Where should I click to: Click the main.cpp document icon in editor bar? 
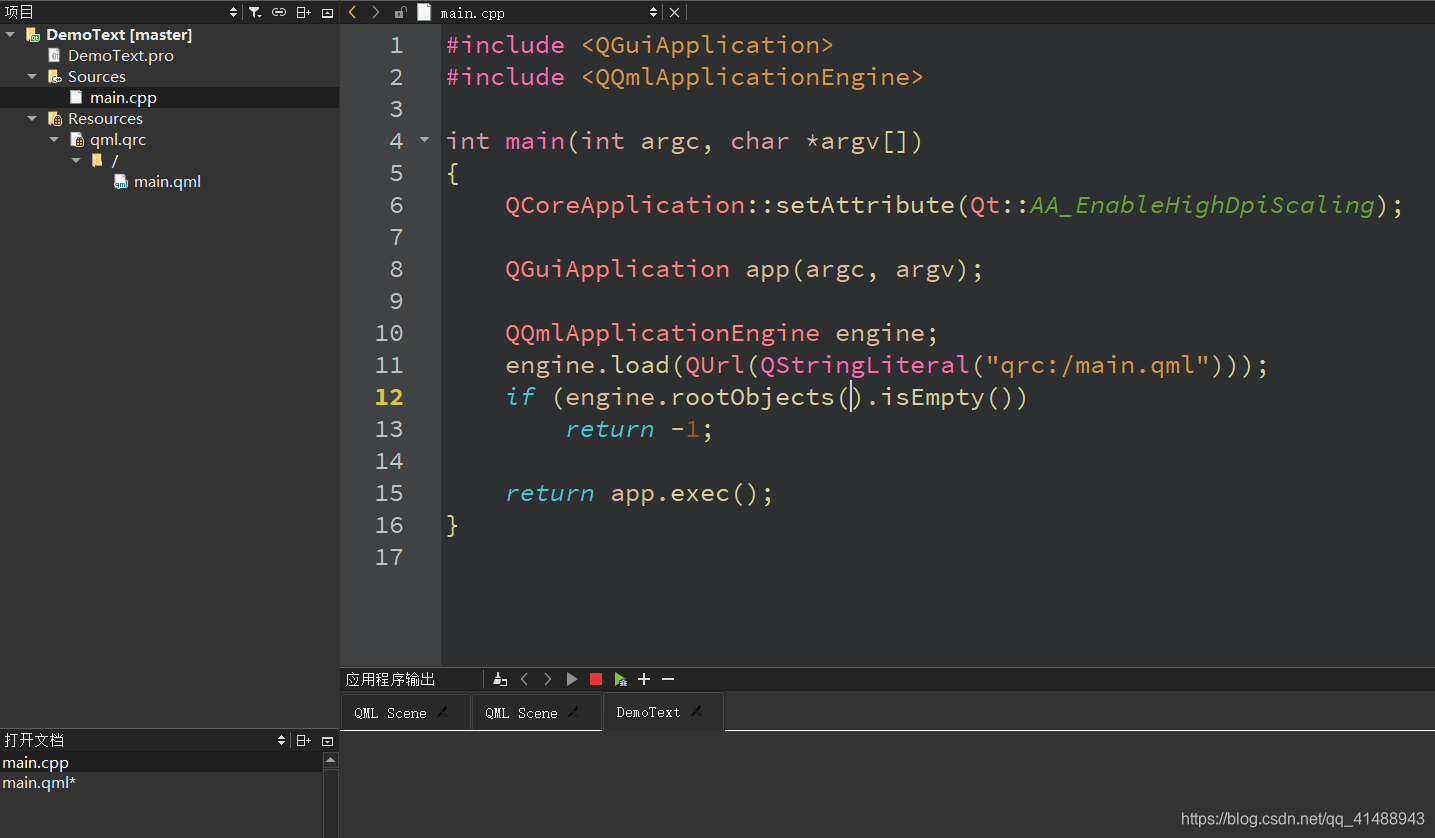tap(424, 12)
